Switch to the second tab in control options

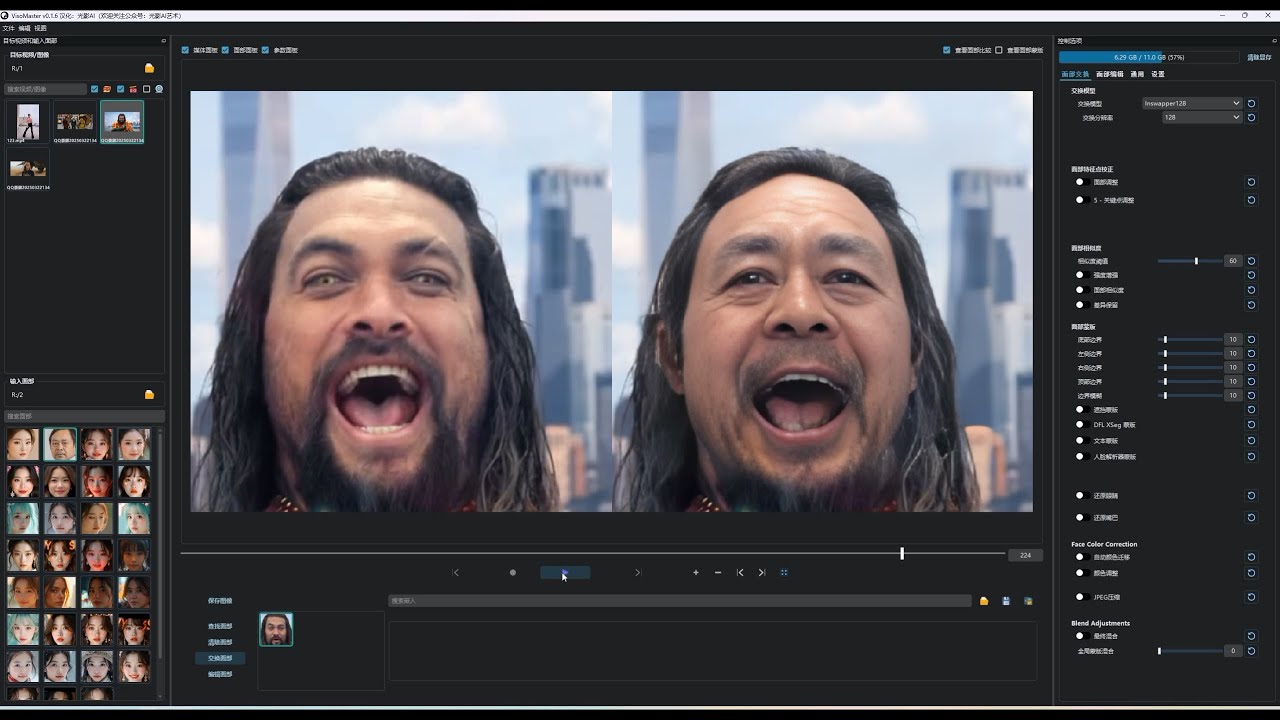1110,74
